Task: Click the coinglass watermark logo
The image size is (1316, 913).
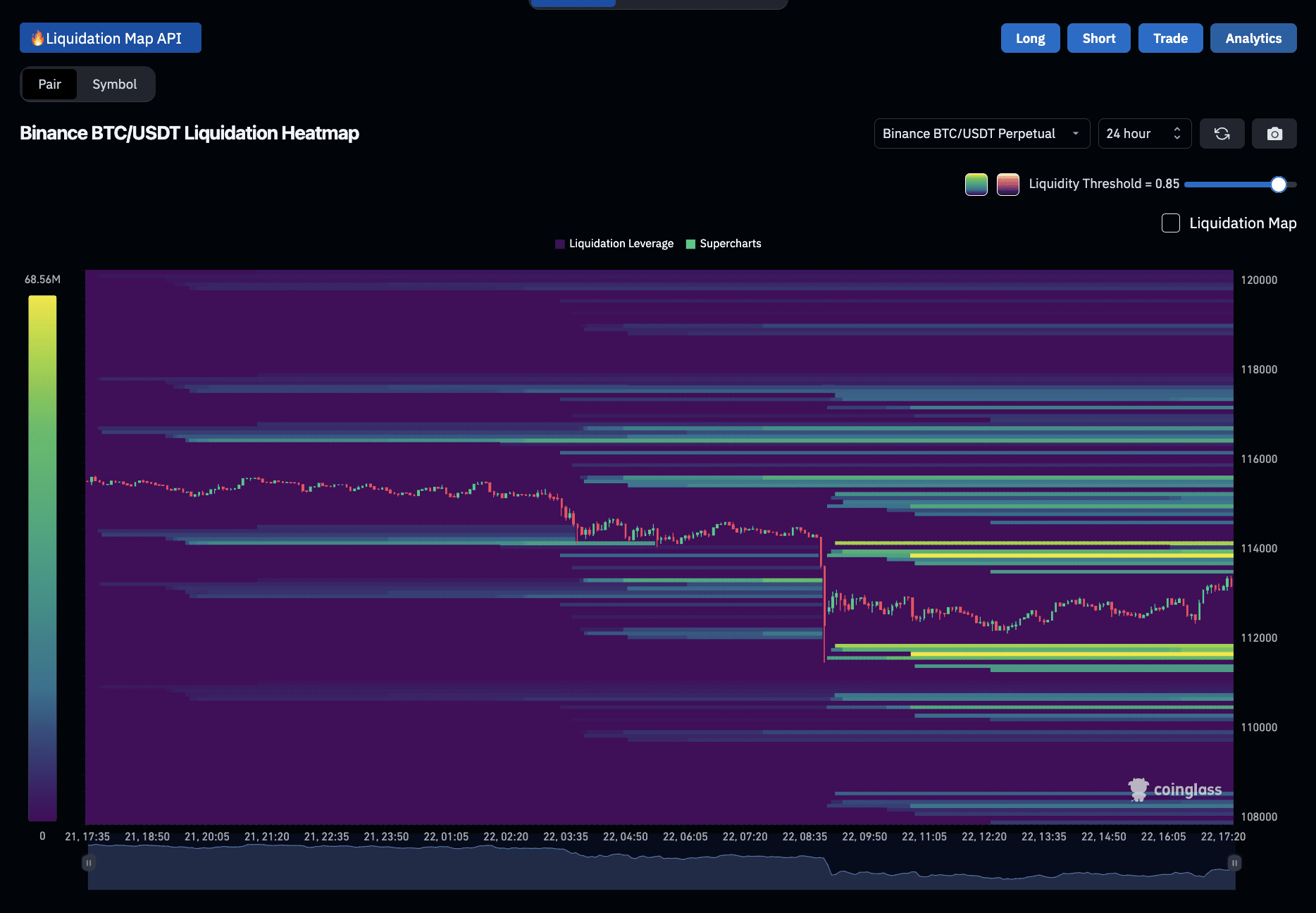Action: [x=1175, y=790]
